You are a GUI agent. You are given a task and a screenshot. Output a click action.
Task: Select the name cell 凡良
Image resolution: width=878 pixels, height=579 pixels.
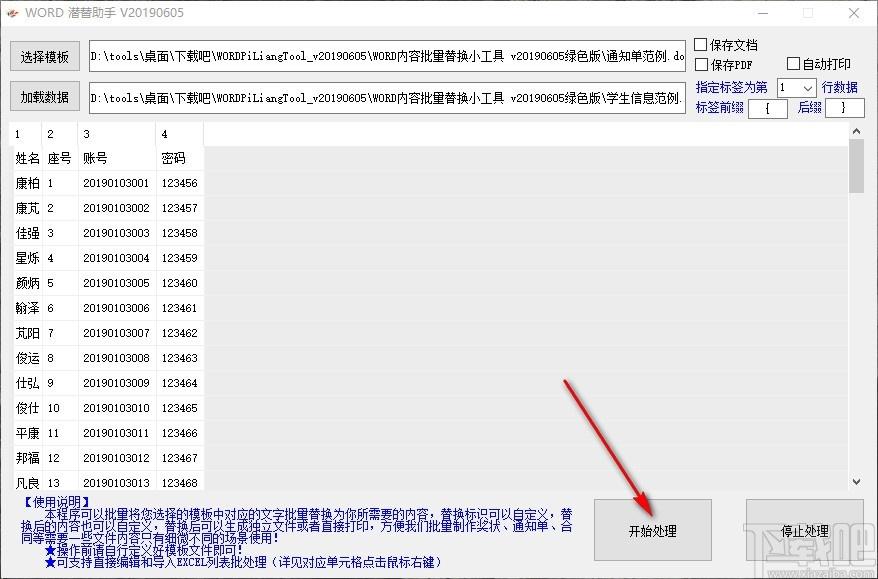(24, 483)
